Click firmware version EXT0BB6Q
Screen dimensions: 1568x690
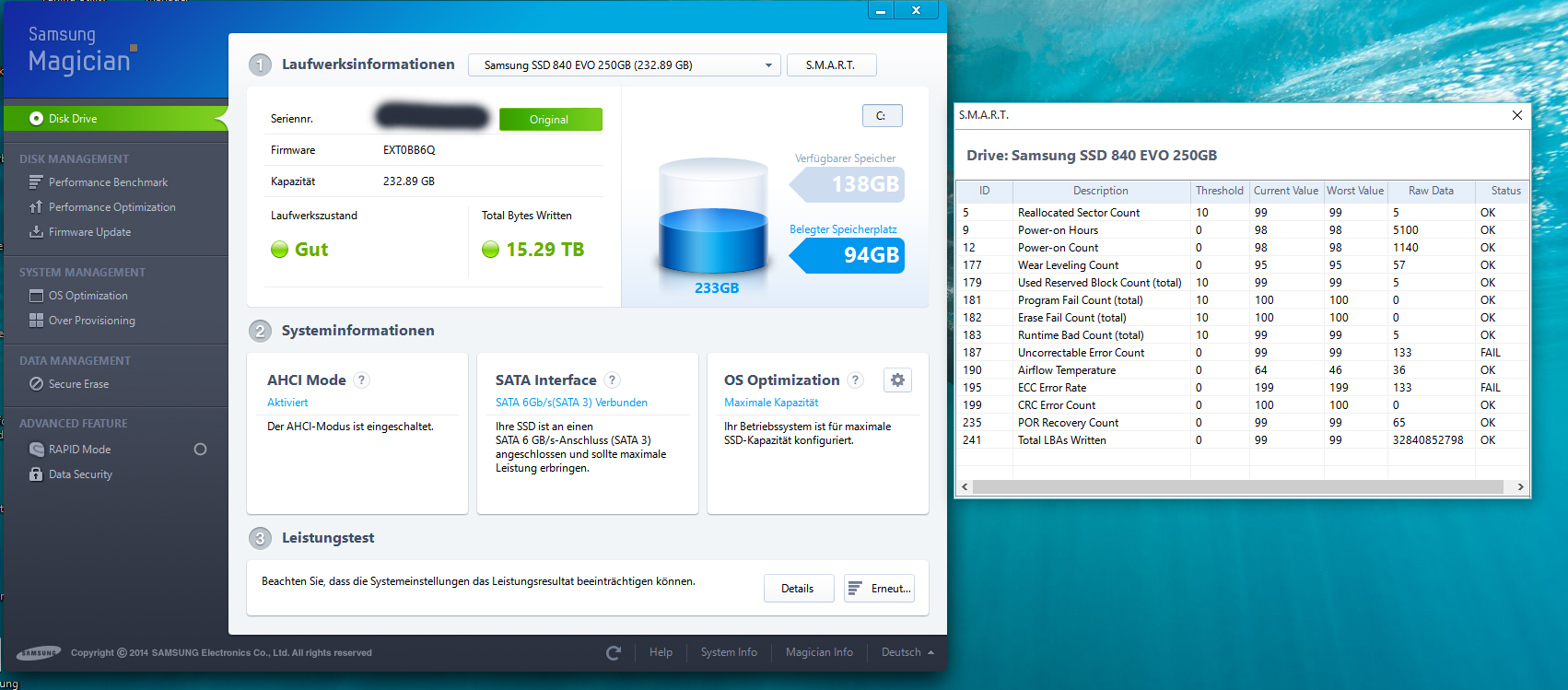[409, 150]
